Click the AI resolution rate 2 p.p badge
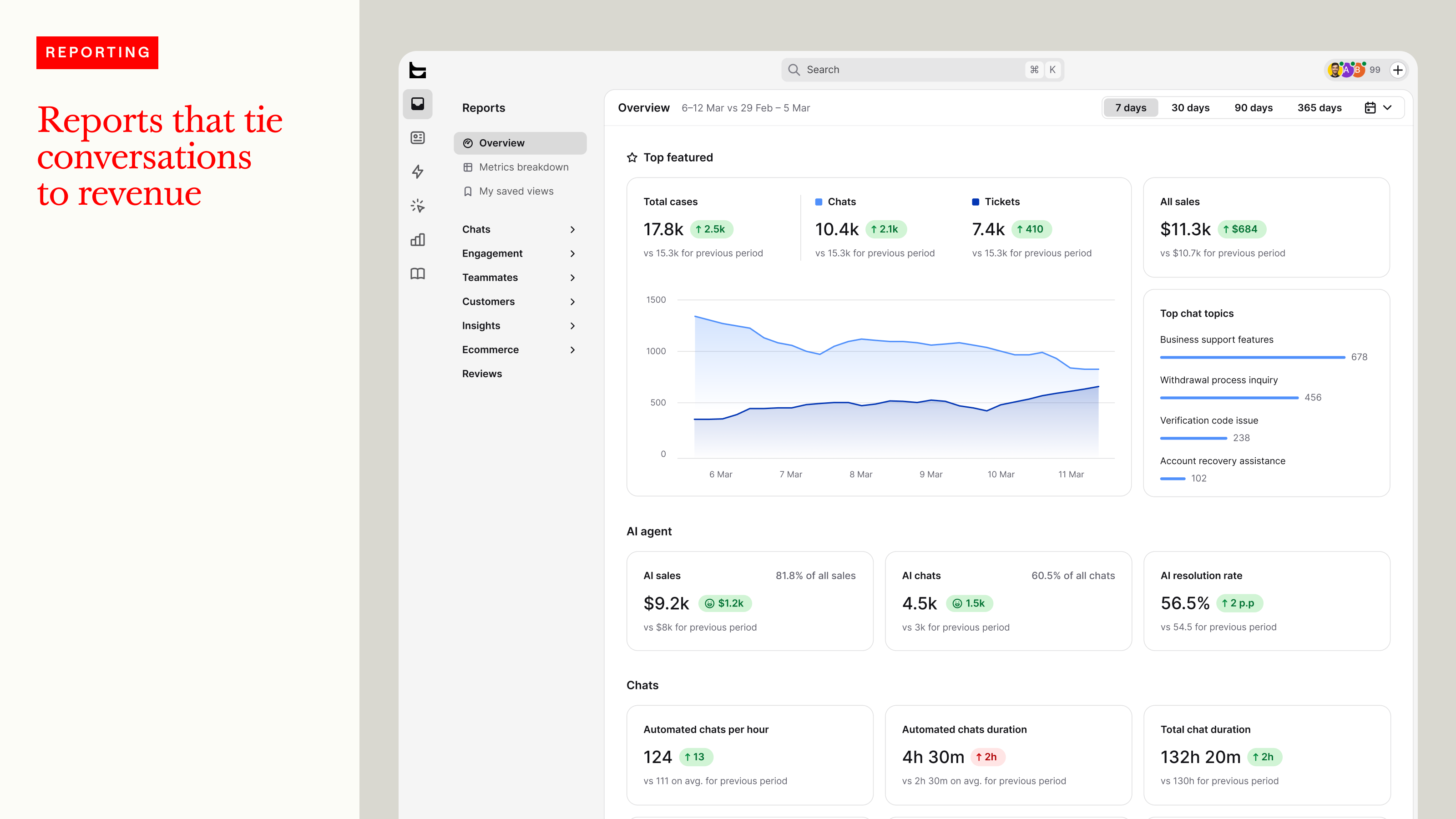1456x819 pixels. coord(1239,604)
